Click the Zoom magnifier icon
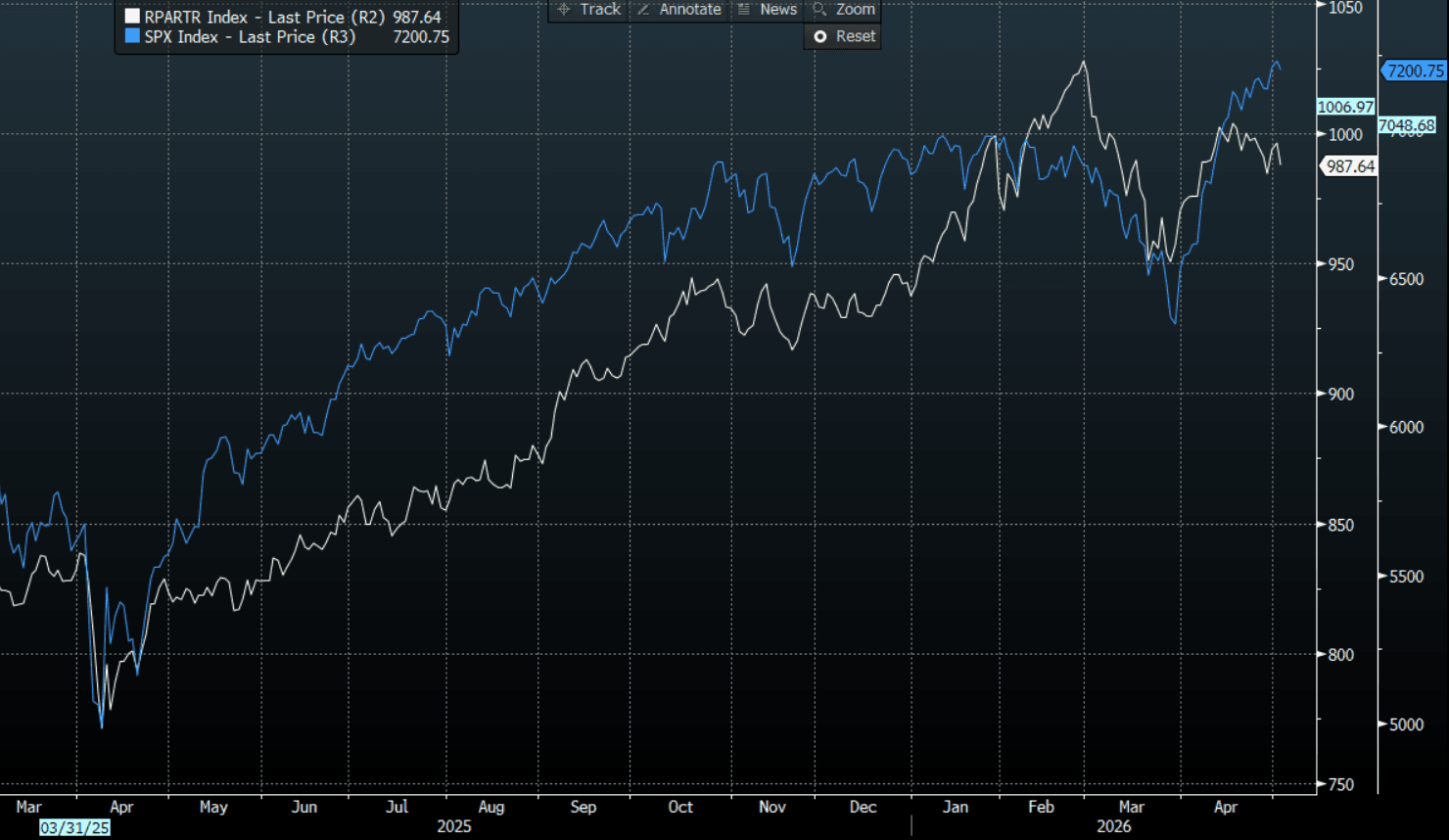Viewport: 1449px width, 840px height. pos(819,9)
